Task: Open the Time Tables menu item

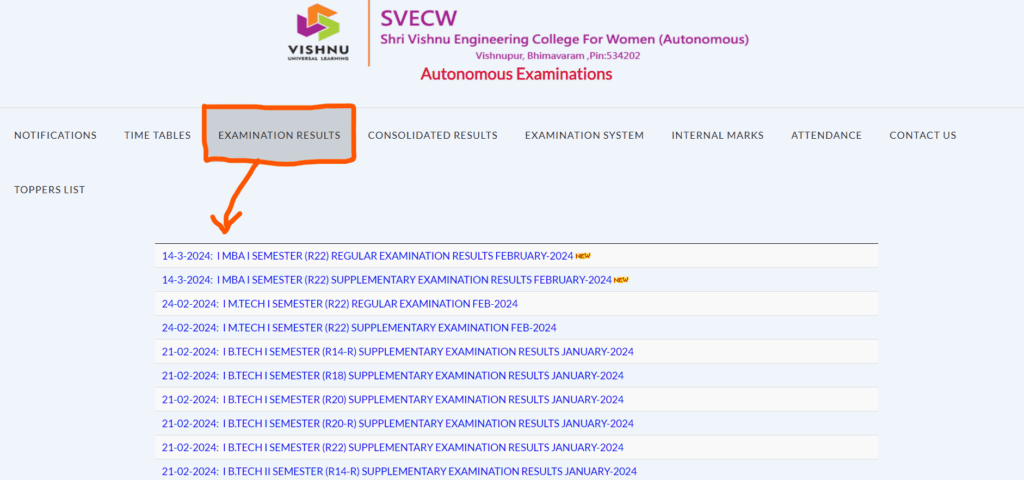Action: click(157, 135)
